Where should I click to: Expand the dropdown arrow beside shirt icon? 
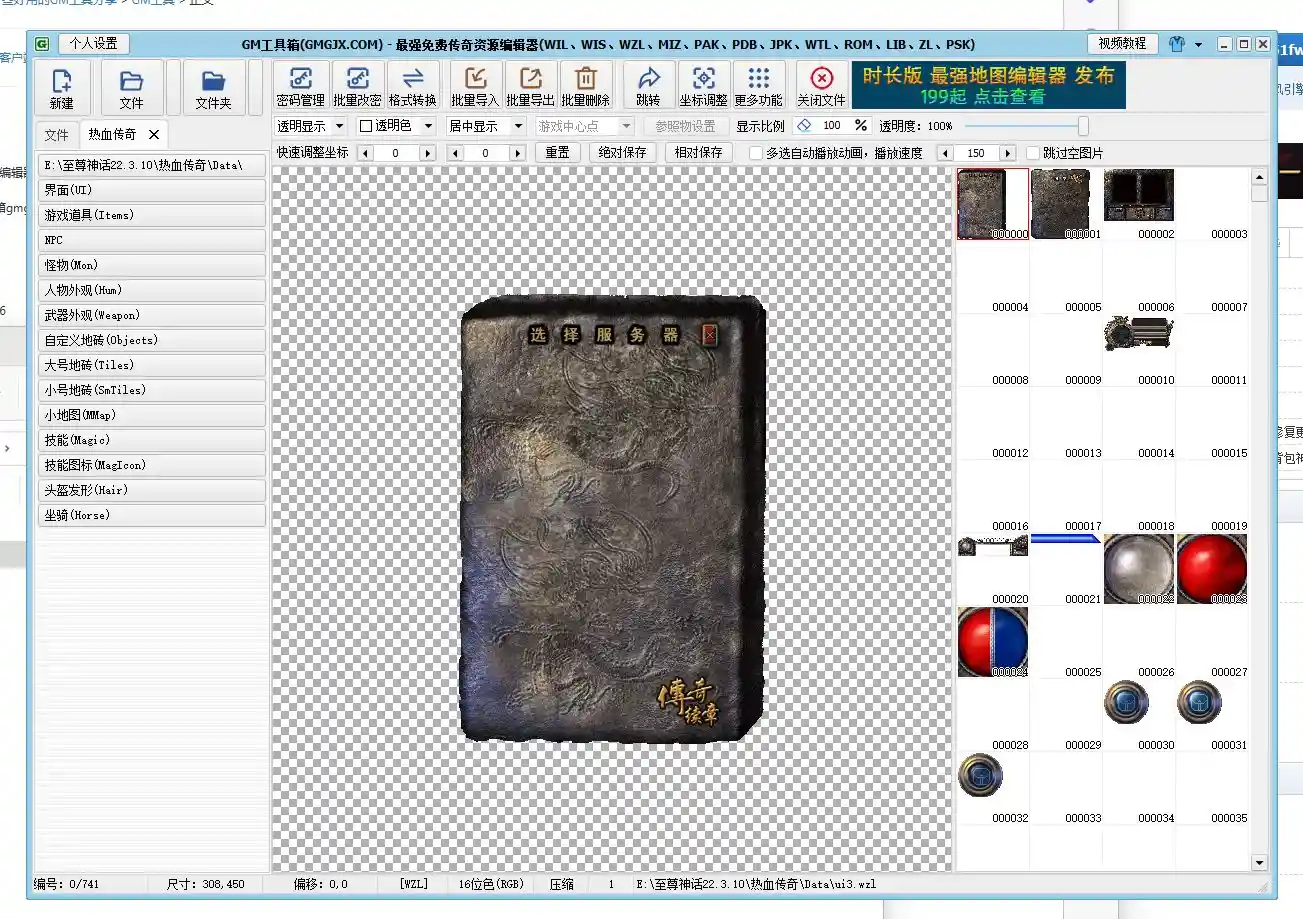click(x=1198, y=45)
